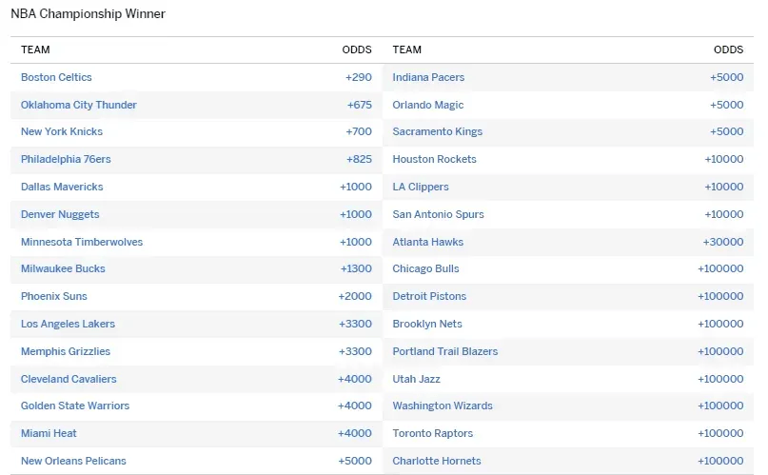Click the Chicago Bulls link
The height and width of the screenshot is (475, 768).
click(426, 269)
